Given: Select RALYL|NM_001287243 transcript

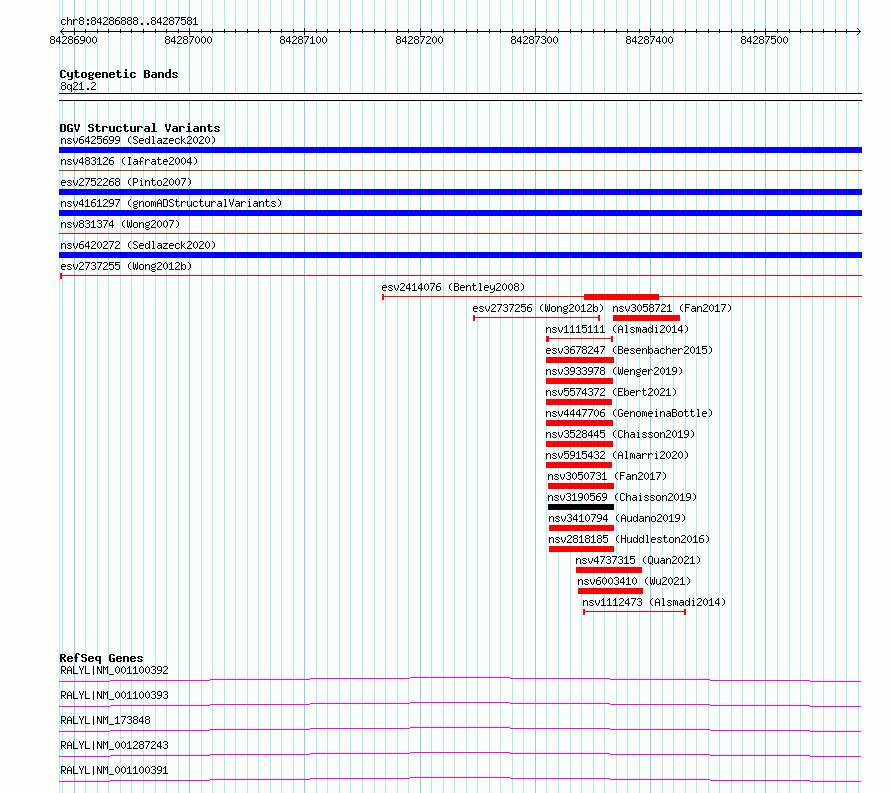Looking at the screenshot, I should pos(114,745).
